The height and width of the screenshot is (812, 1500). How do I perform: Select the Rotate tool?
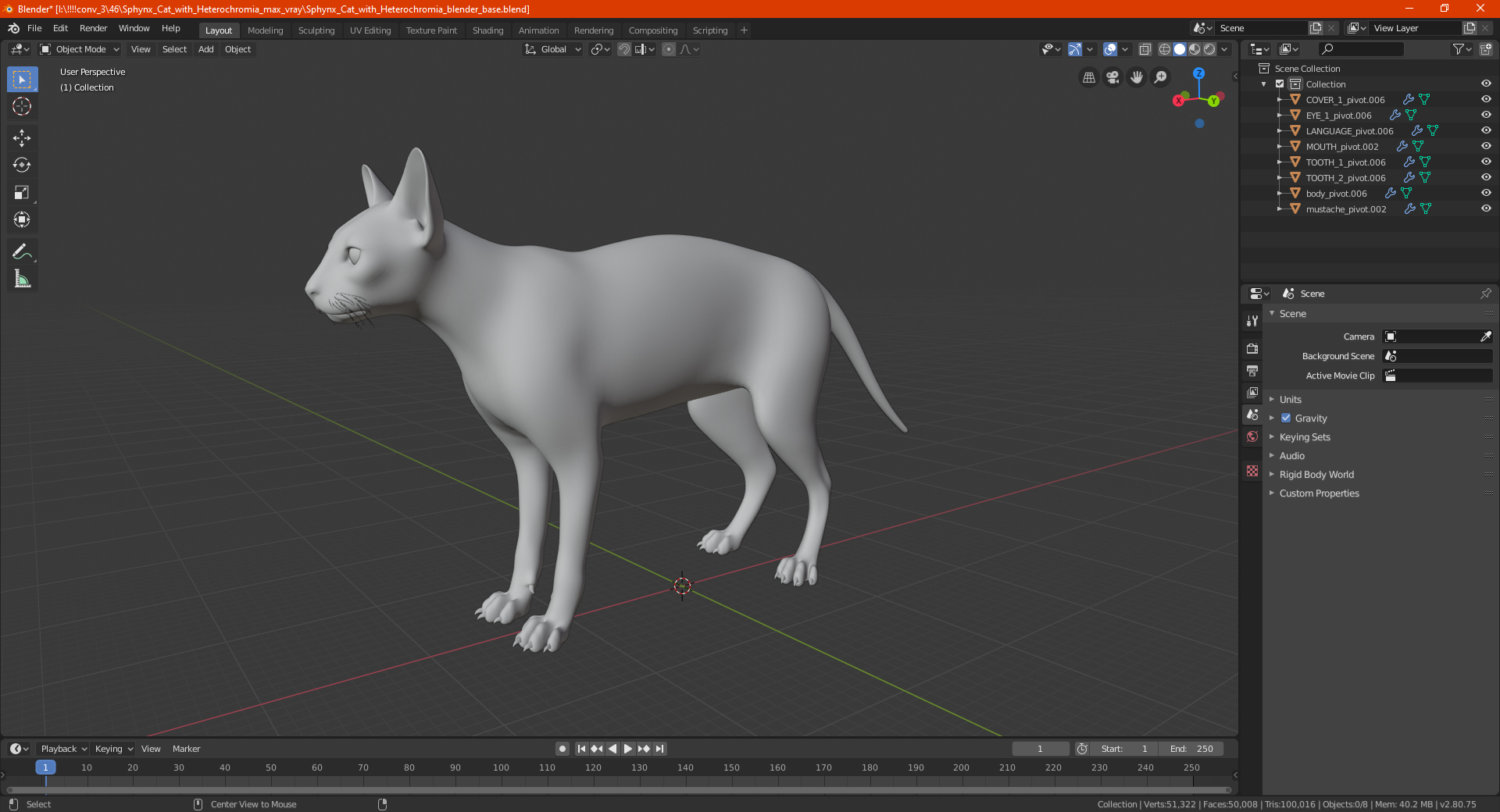(22, 166)
